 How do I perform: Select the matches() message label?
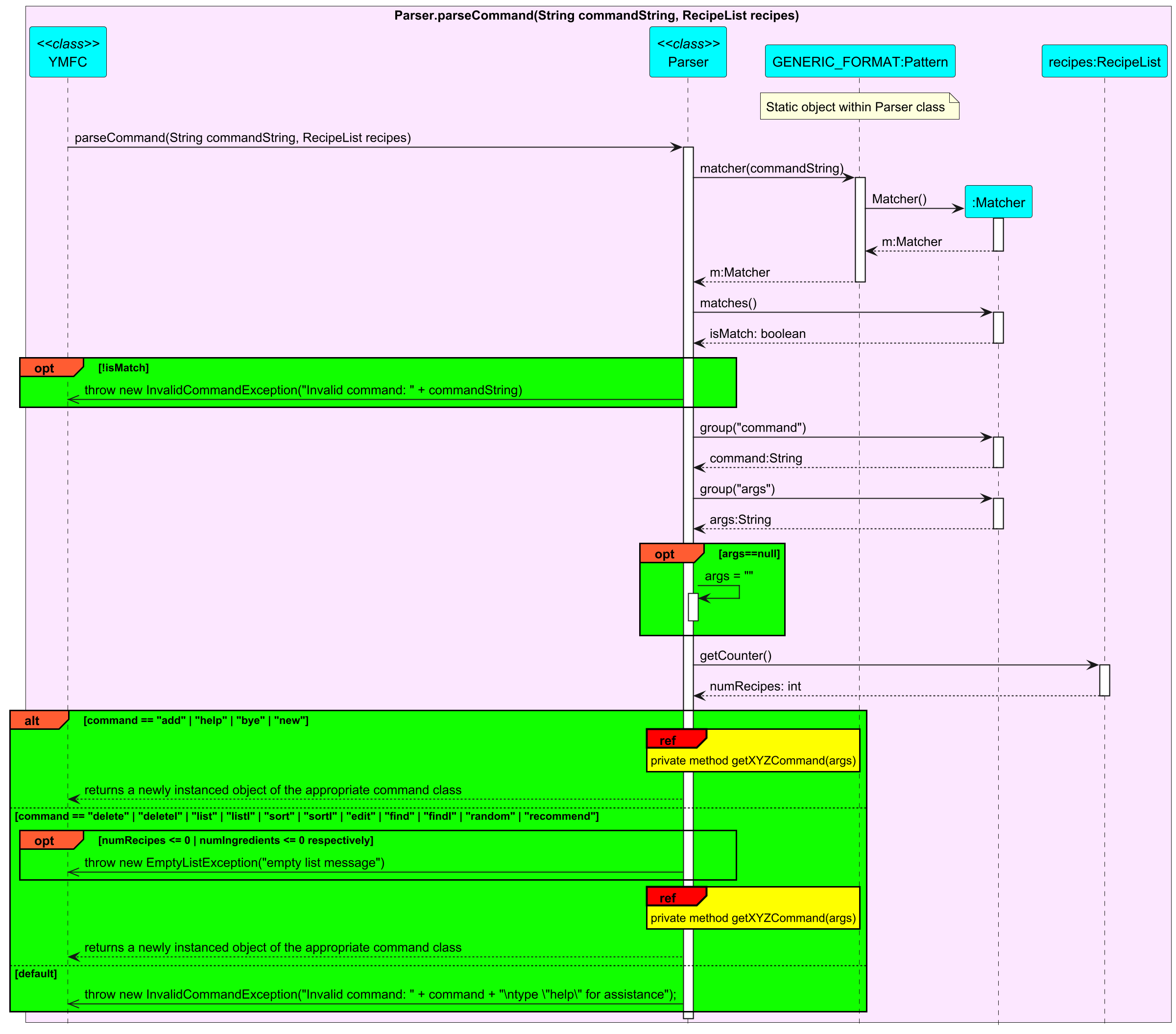pyautogui.click(x=728, y=303)
